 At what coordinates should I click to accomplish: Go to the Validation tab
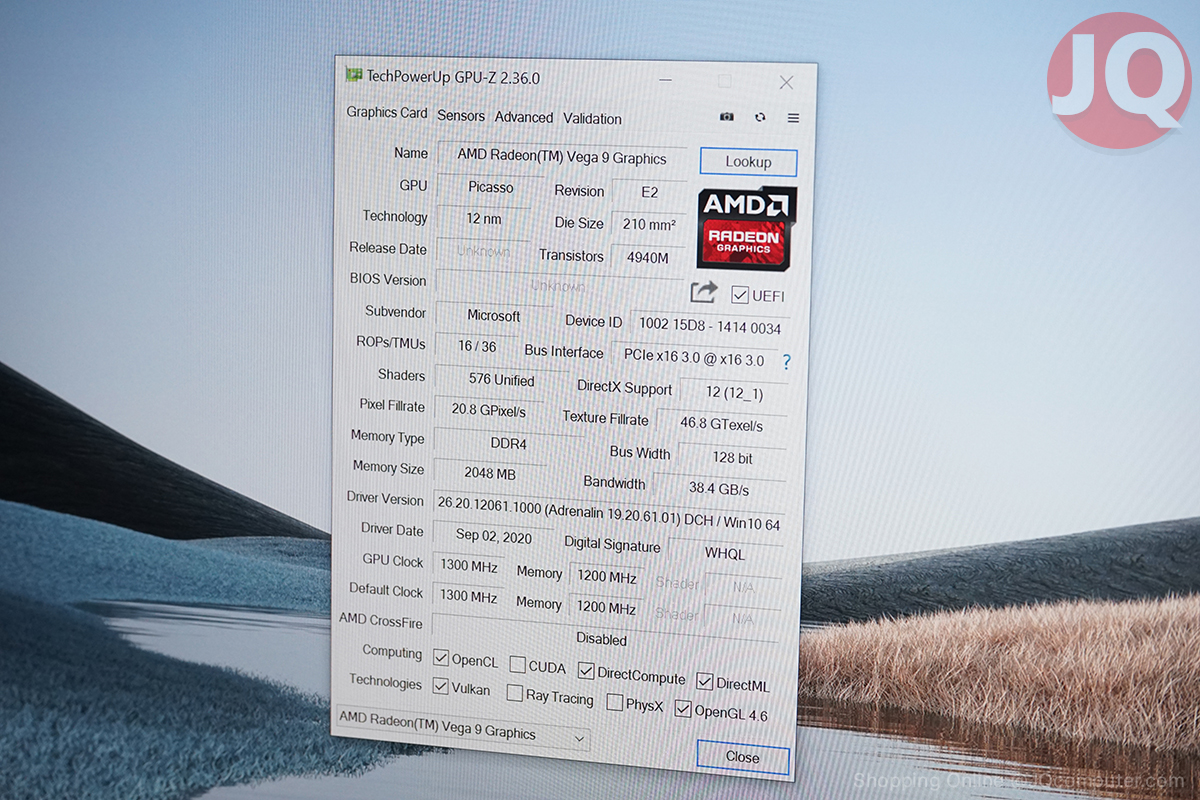click(592, 119)
